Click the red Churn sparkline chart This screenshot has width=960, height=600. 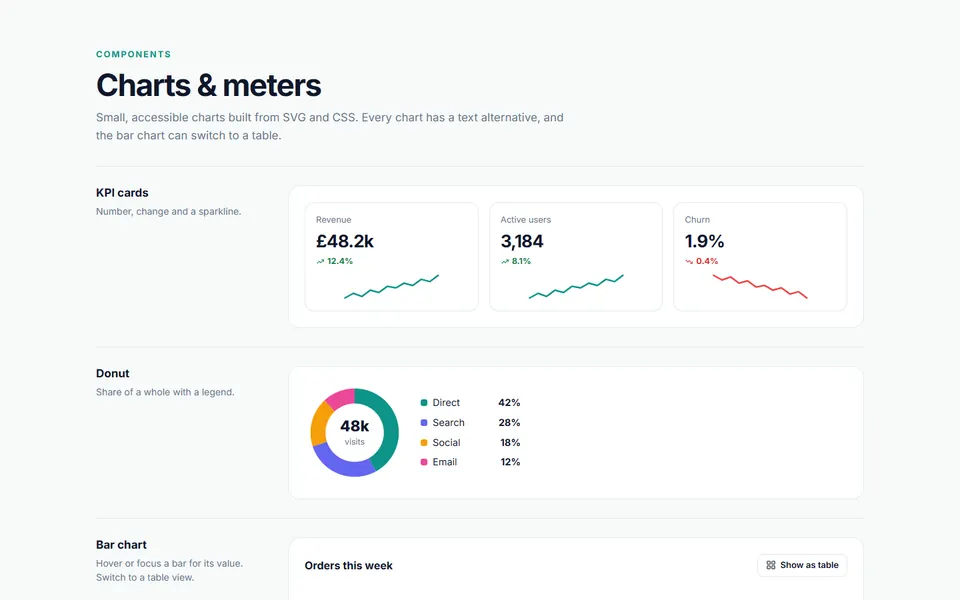[760, 287]
